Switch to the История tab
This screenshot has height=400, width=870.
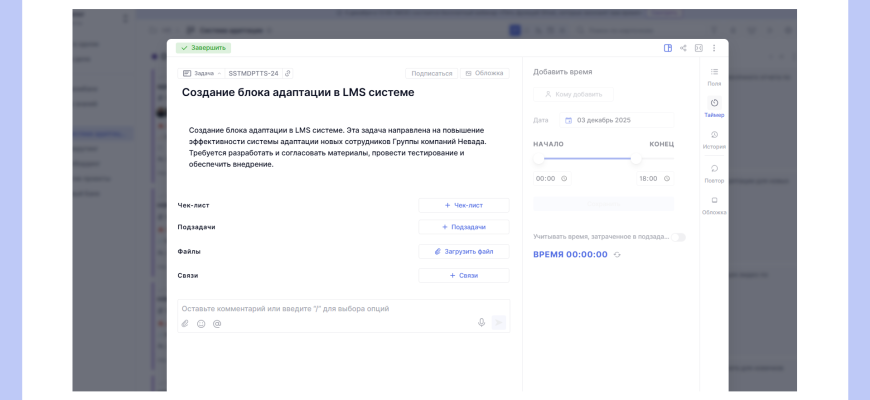coord(714,139)
